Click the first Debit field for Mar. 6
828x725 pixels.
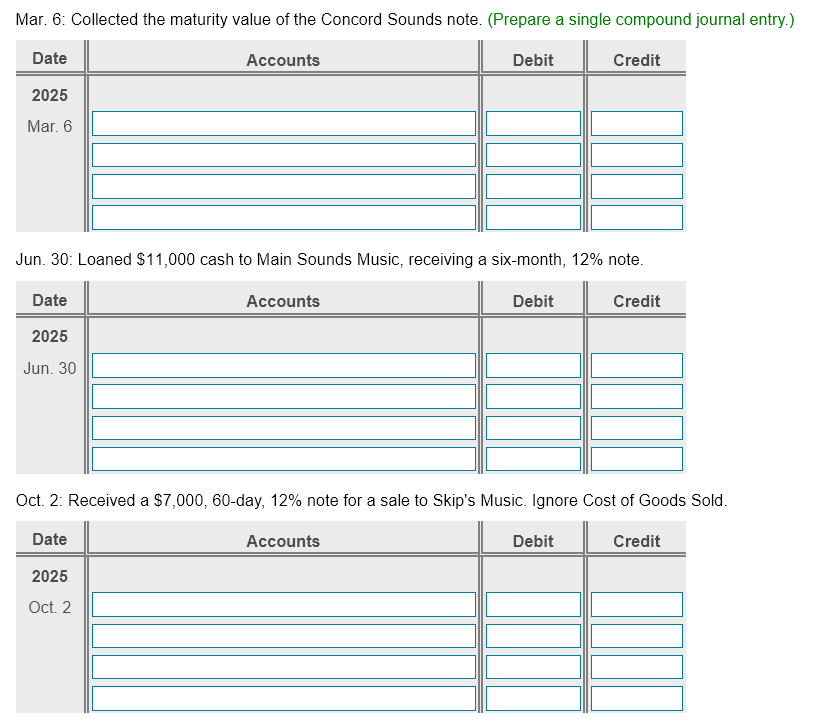[x=532, y=123]
